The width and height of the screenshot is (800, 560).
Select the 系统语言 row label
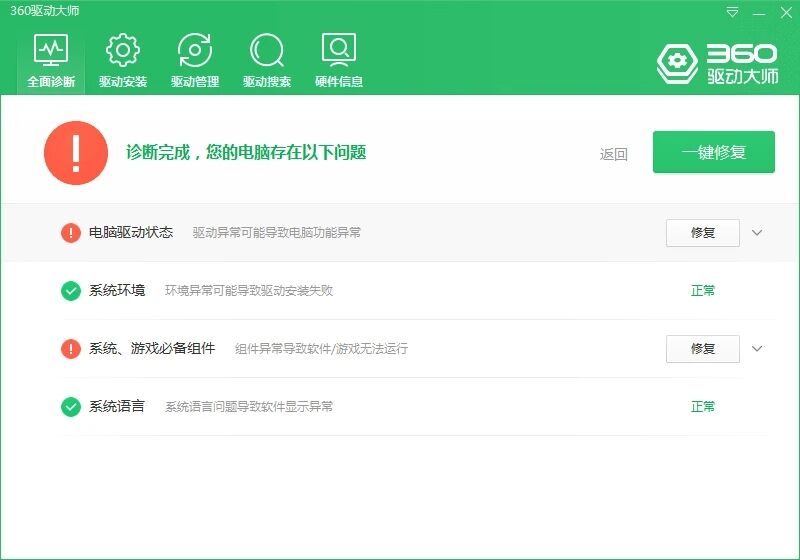117,407
